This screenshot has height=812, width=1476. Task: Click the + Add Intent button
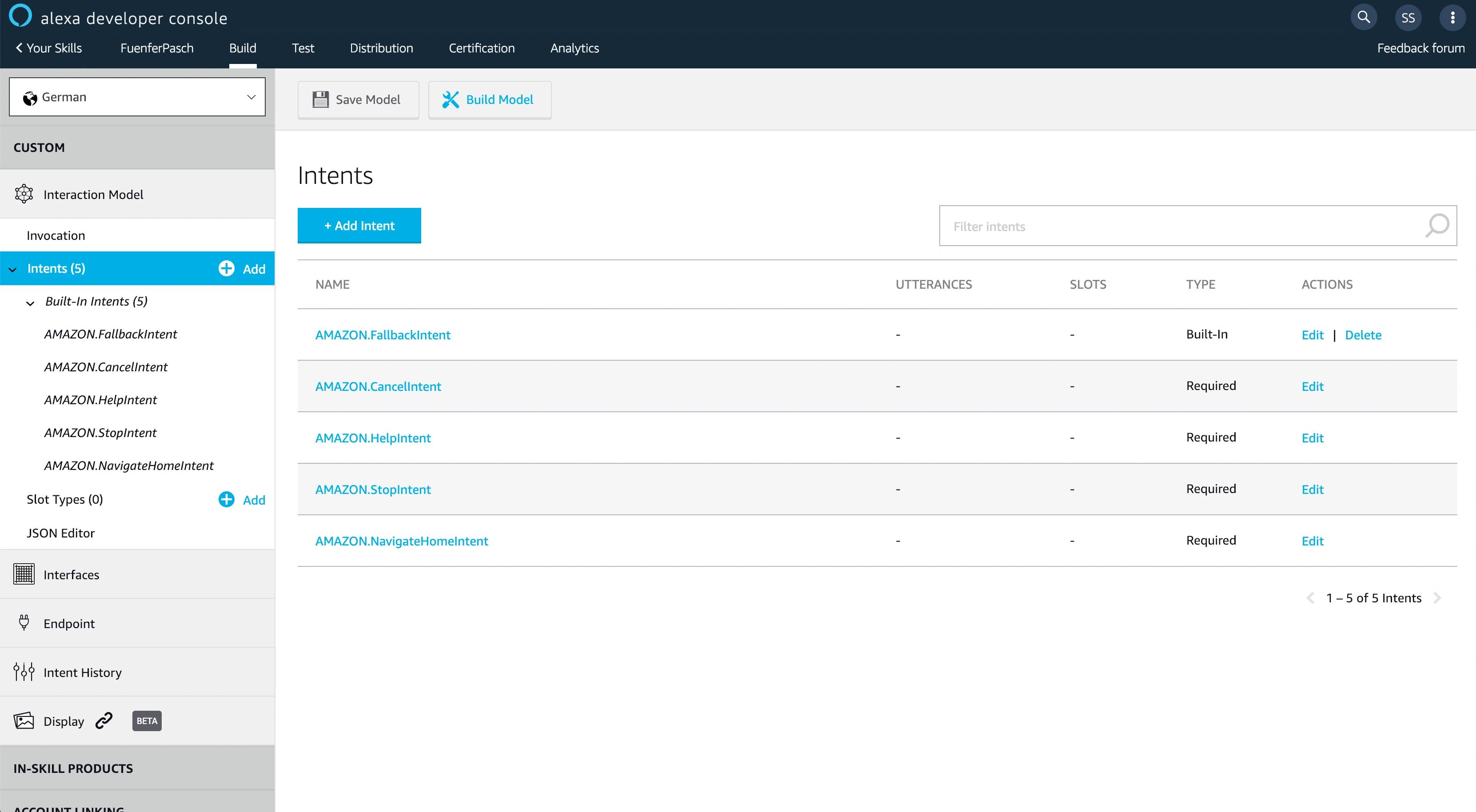pos(359,226)
